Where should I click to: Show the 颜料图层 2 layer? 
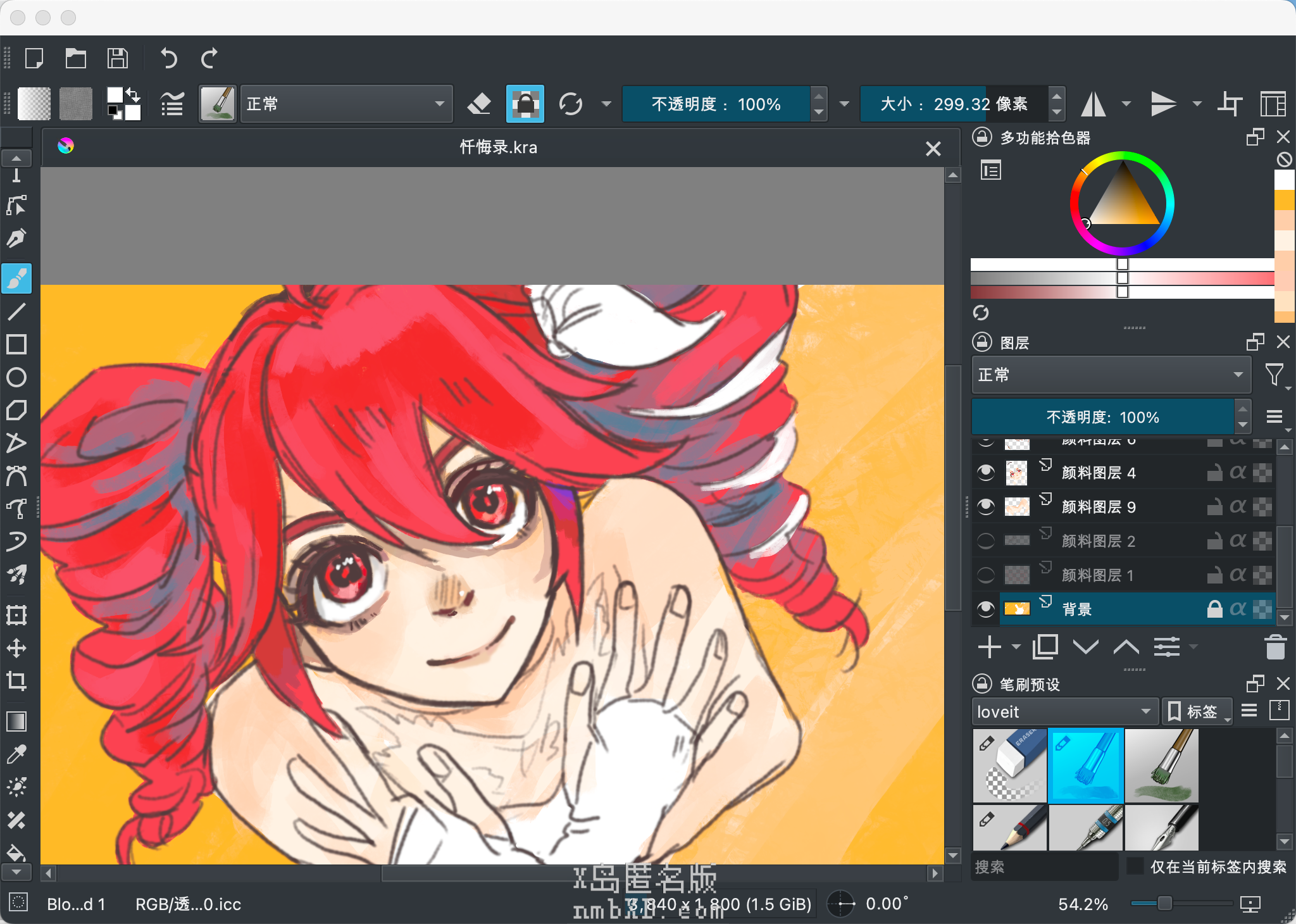(x=986, y=541)
